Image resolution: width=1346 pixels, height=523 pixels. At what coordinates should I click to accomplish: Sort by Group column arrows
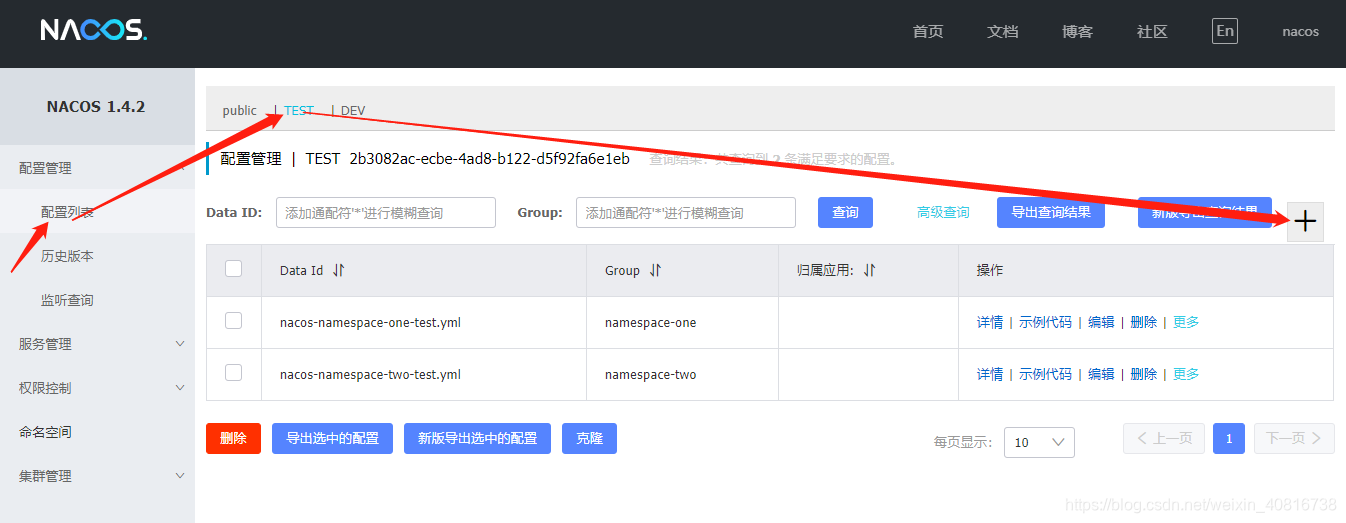click(655, 270)
